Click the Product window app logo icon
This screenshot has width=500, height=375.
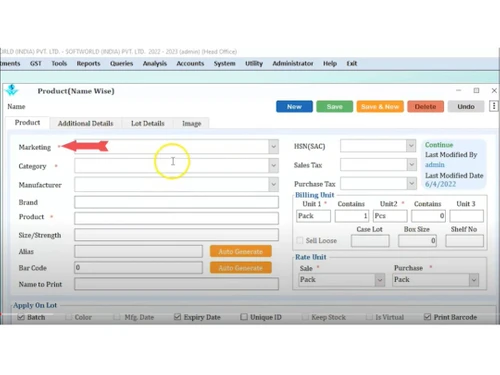12,90
